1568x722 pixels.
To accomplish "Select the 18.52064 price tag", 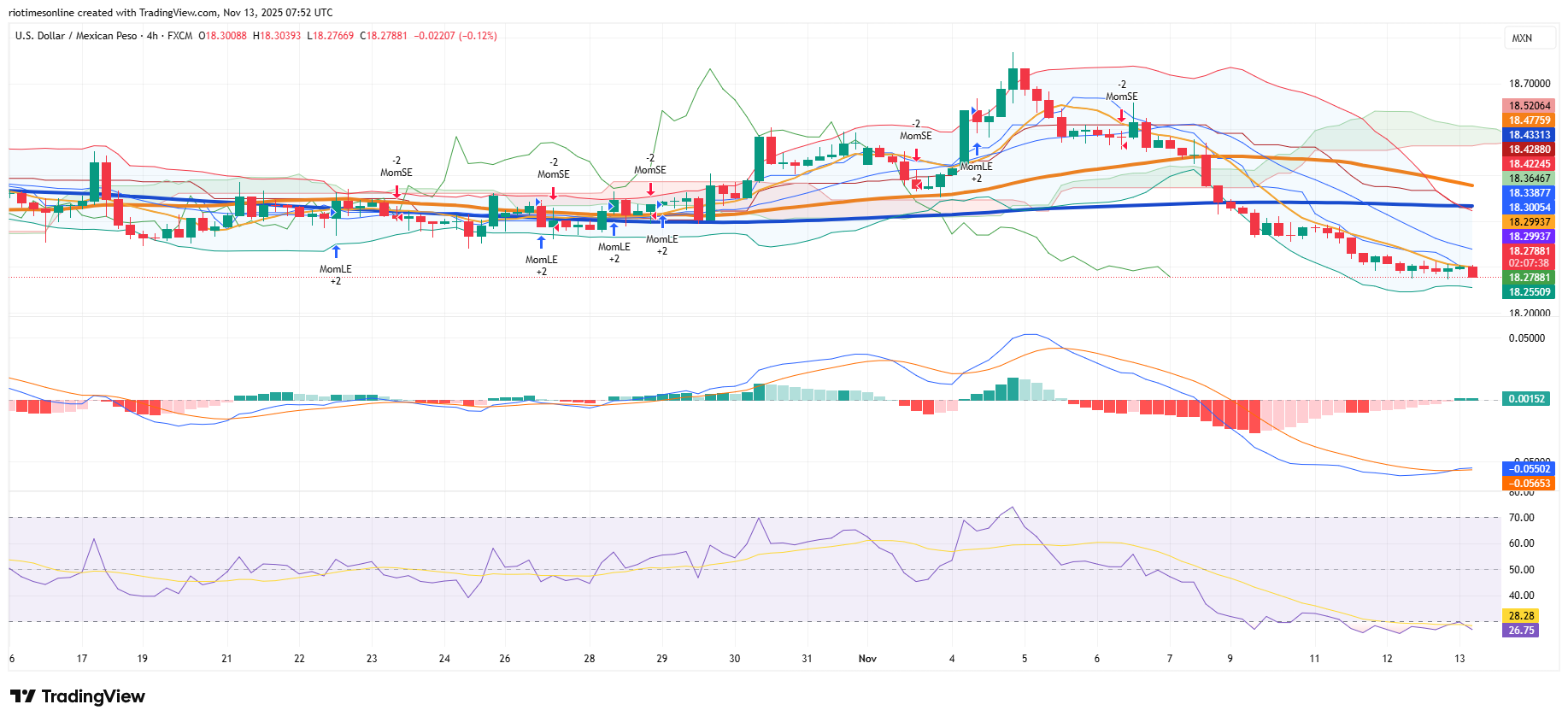I will pos(1530,106).
